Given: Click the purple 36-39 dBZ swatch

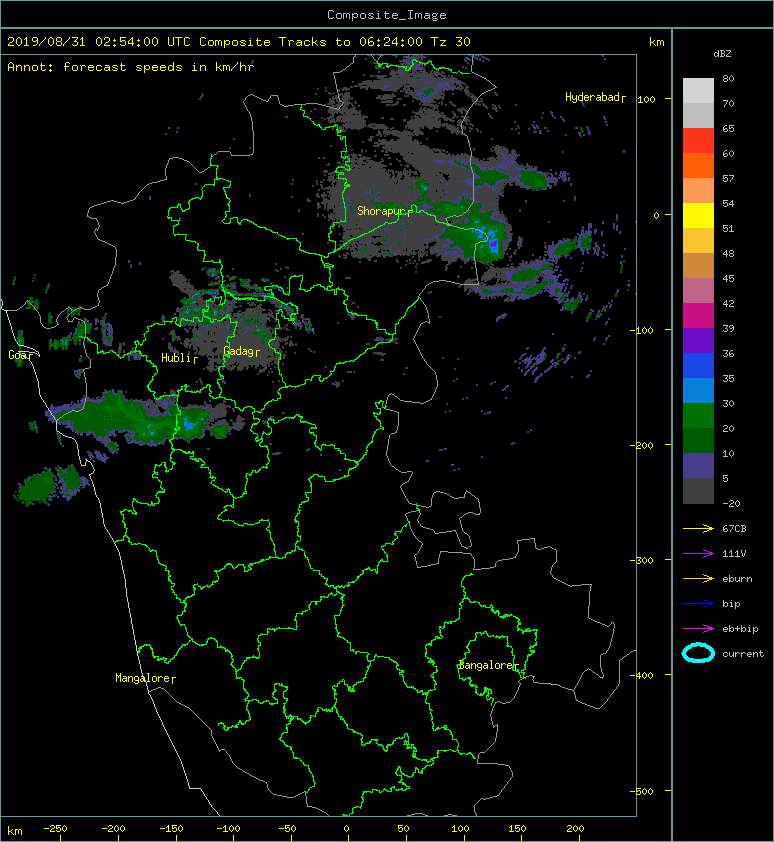Looking at the screenshot, I should pyautogui.click(x=698, y=340).
